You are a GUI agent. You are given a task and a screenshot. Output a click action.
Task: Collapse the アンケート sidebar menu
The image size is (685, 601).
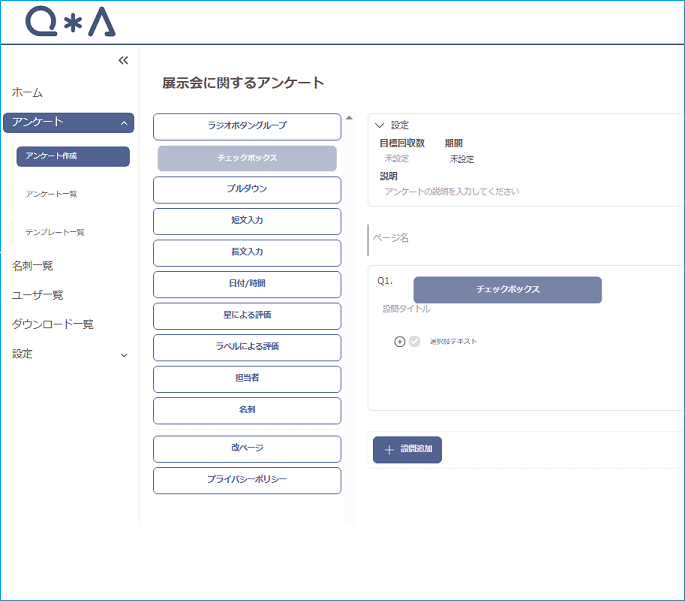(124, 123)
